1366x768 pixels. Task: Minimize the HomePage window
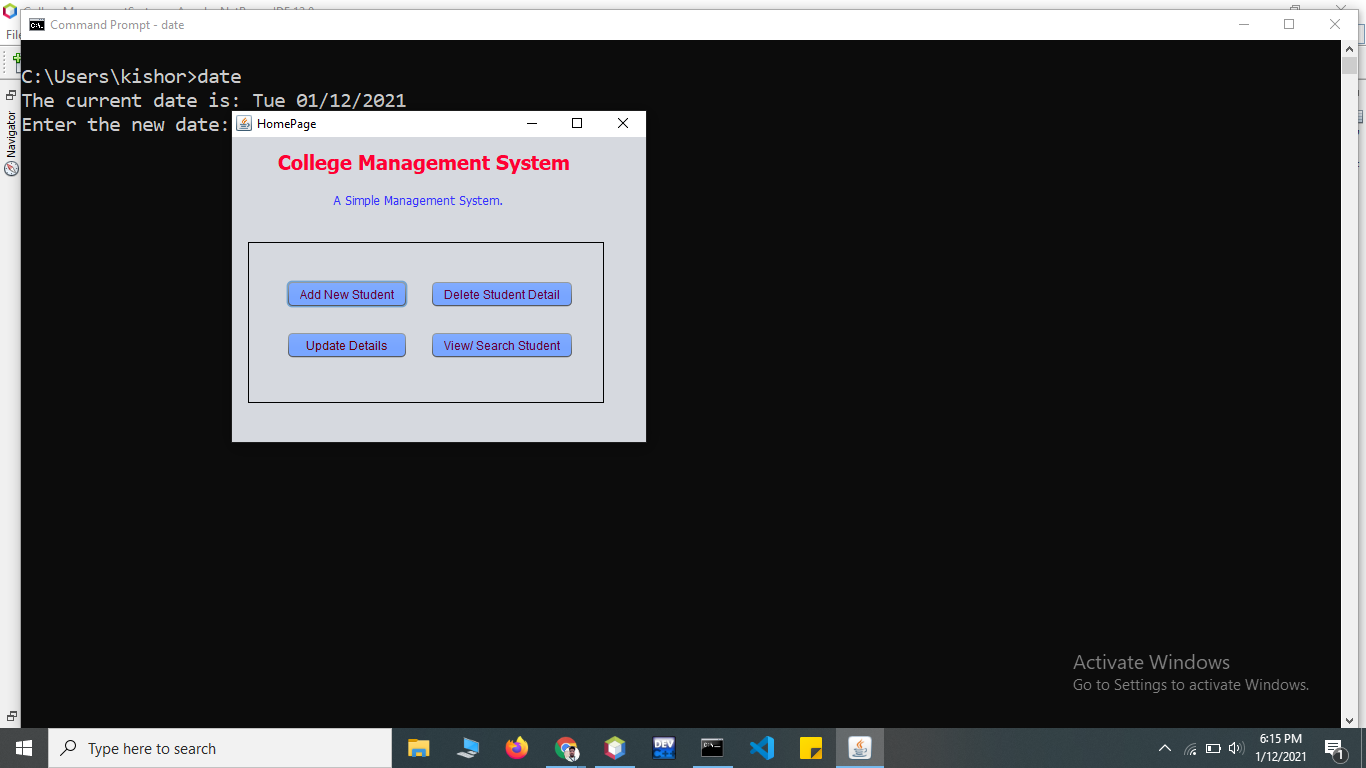click(532, 123)
